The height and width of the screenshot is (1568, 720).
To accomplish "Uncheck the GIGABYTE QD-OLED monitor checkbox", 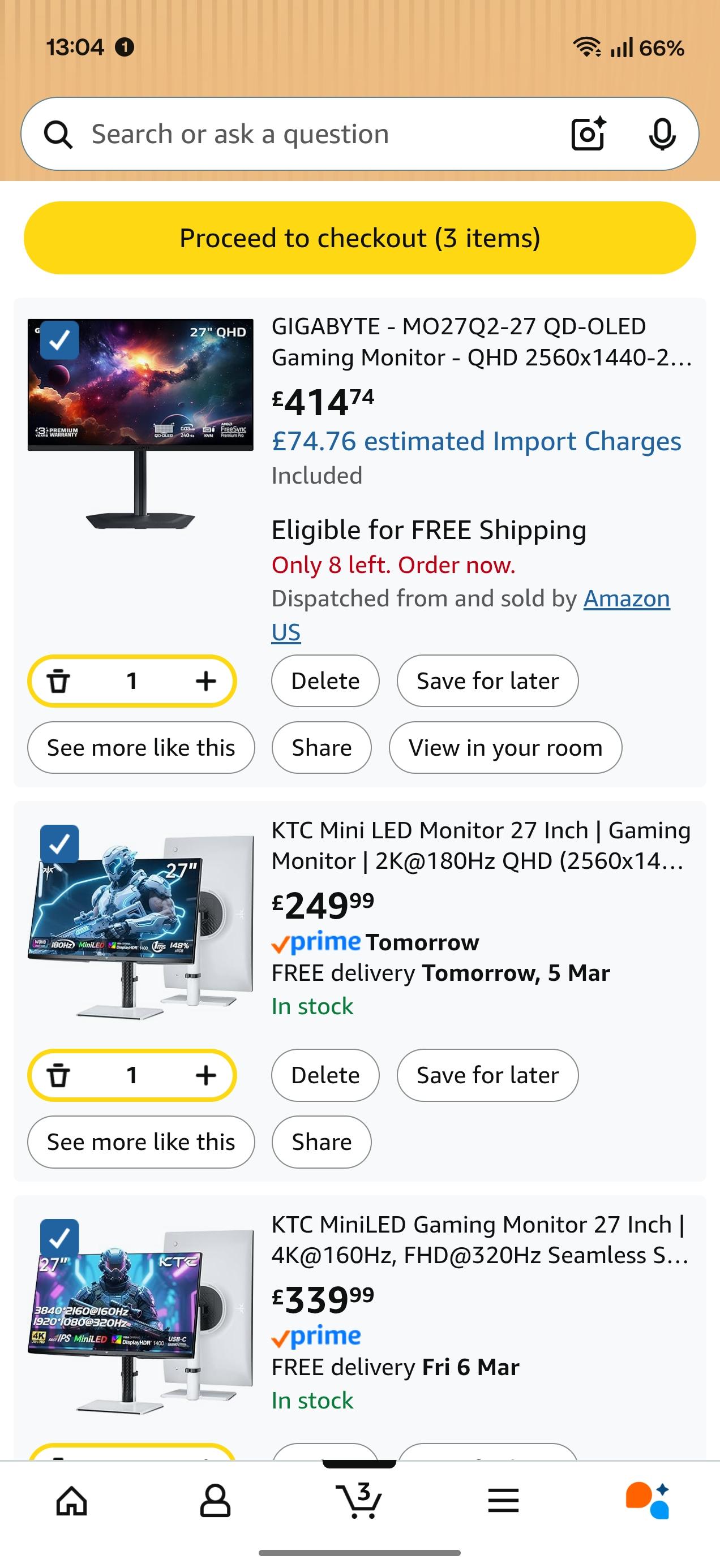I will pos(59,339).
